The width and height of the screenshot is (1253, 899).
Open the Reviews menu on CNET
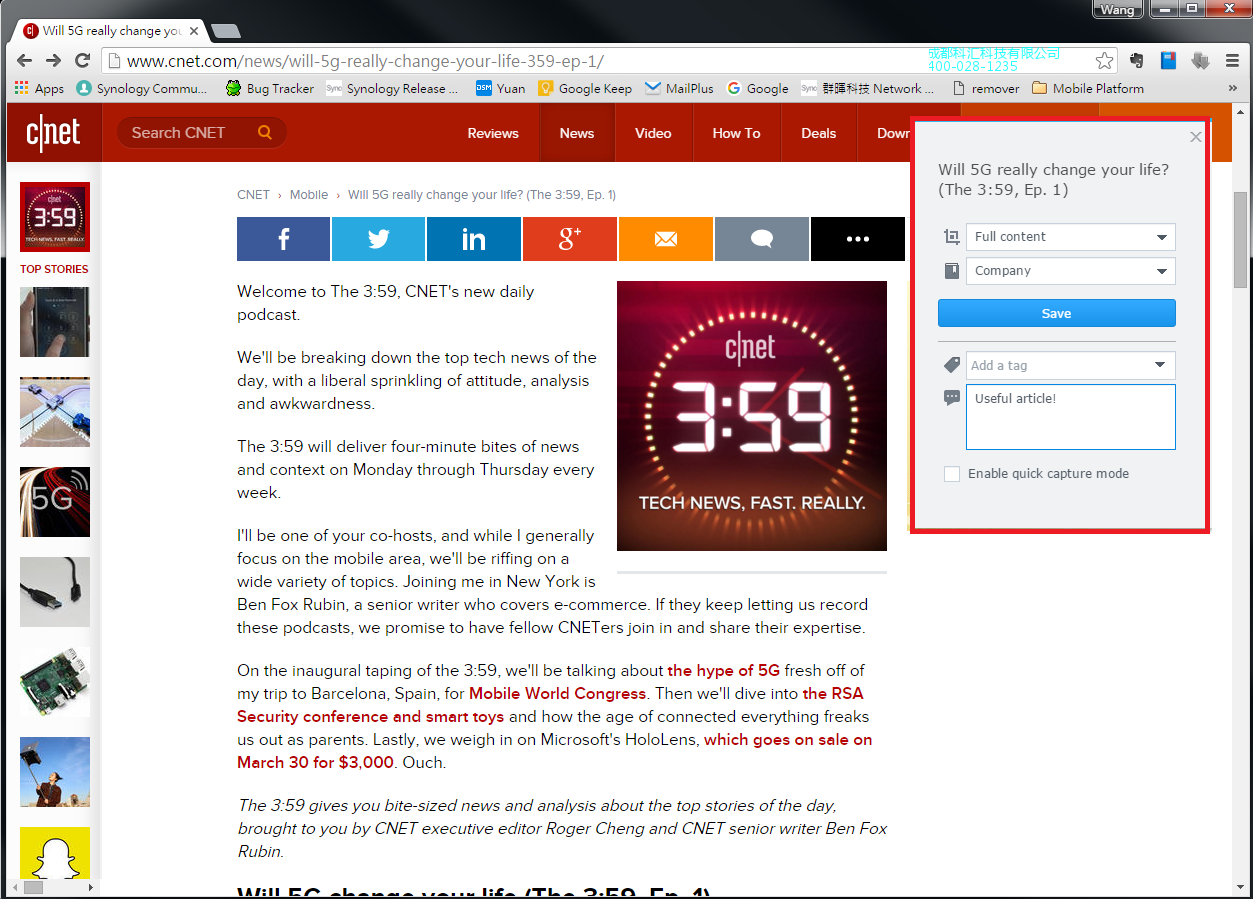(493, 133)
